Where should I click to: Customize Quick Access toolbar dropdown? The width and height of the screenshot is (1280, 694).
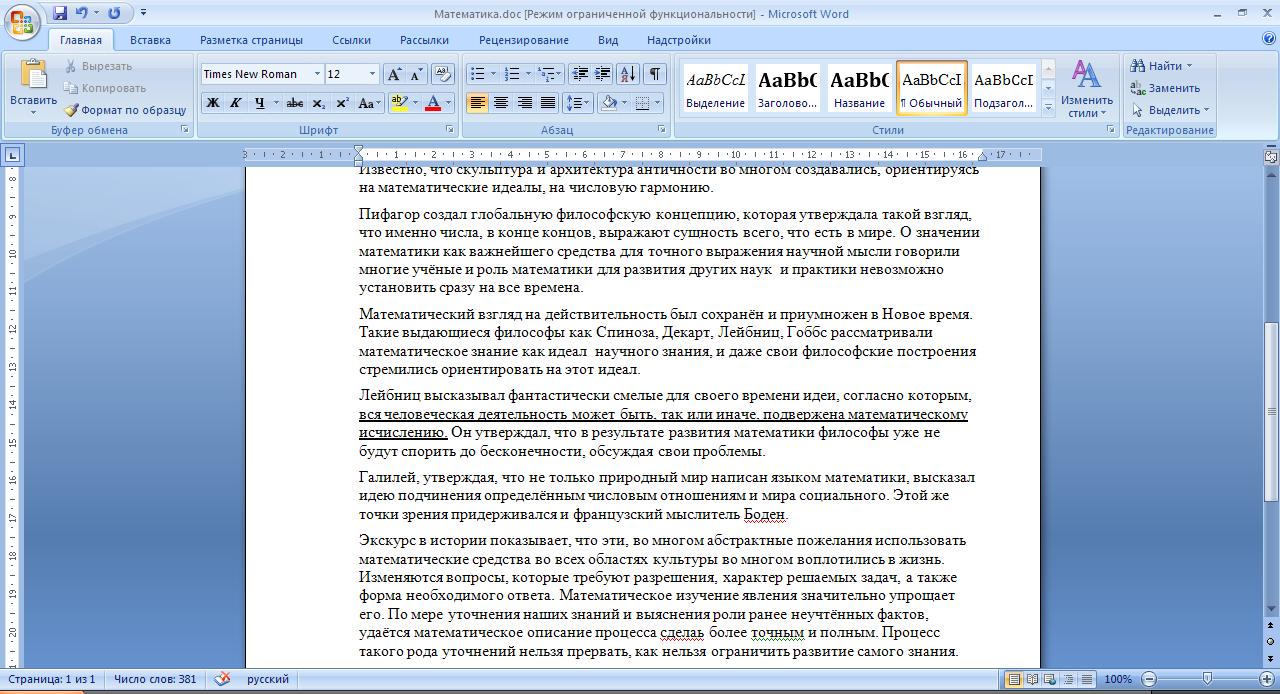point(143,14)
